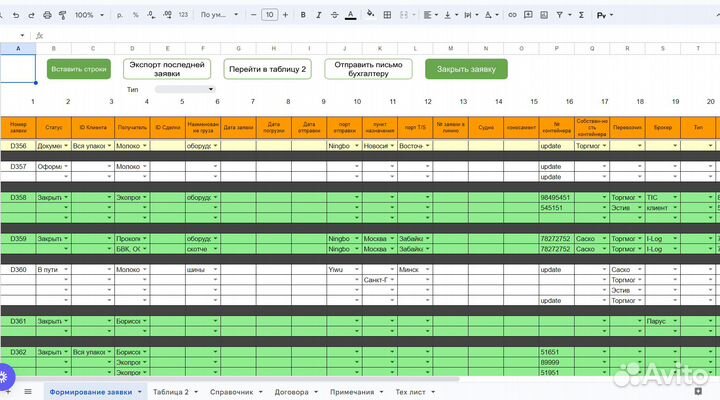Click the 'Закрыть заявку' button
Image resolution: width=720 pixels, height=400 pixels.
(466, 69)
